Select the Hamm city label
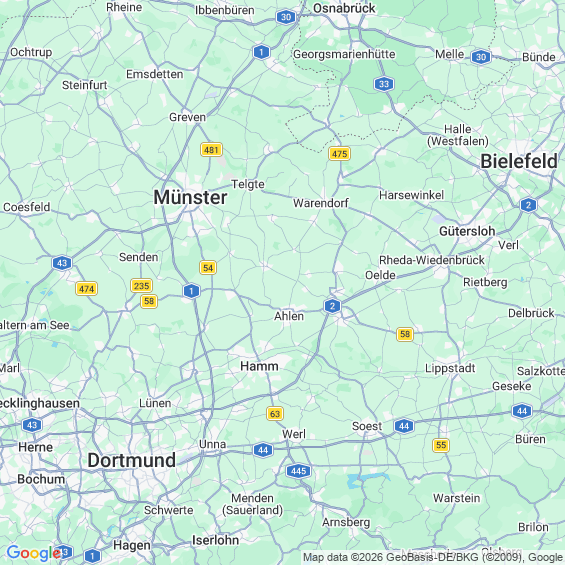The width and height of the screenshot is (565, 565). 259,366
